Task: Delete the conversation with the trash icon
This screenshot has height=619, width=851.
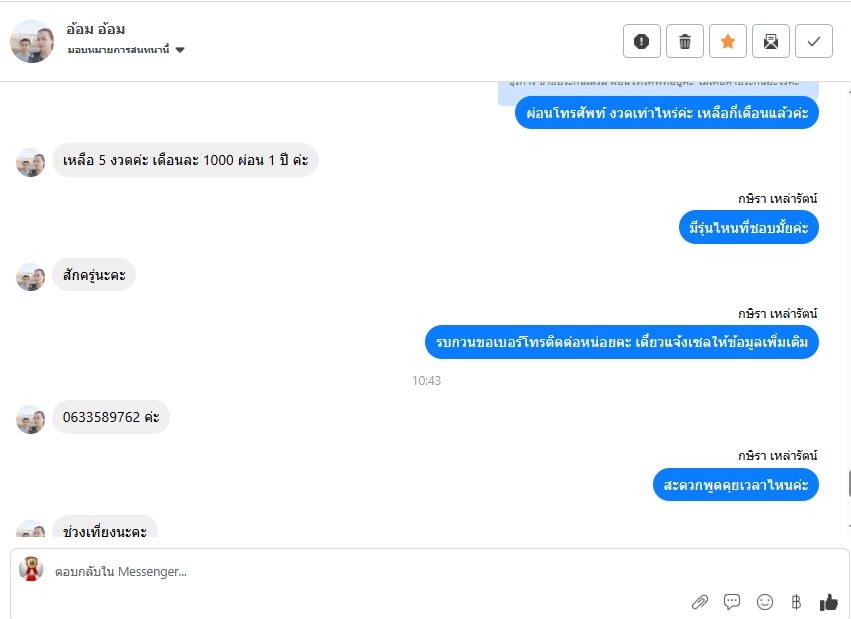Action: pos(685,41)
